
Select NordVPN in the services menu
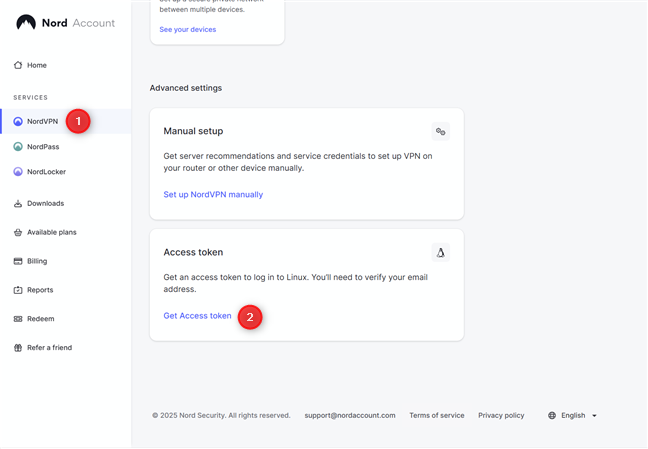point(42,122)
